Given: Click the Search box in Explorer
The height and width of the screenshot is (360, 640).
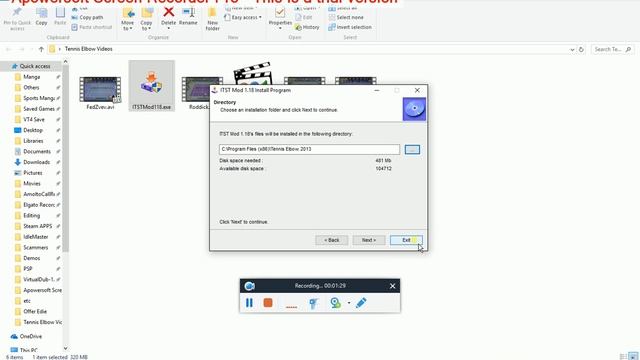Looking at the screenshot, I should pyautogui.click(x=612, y=49).
